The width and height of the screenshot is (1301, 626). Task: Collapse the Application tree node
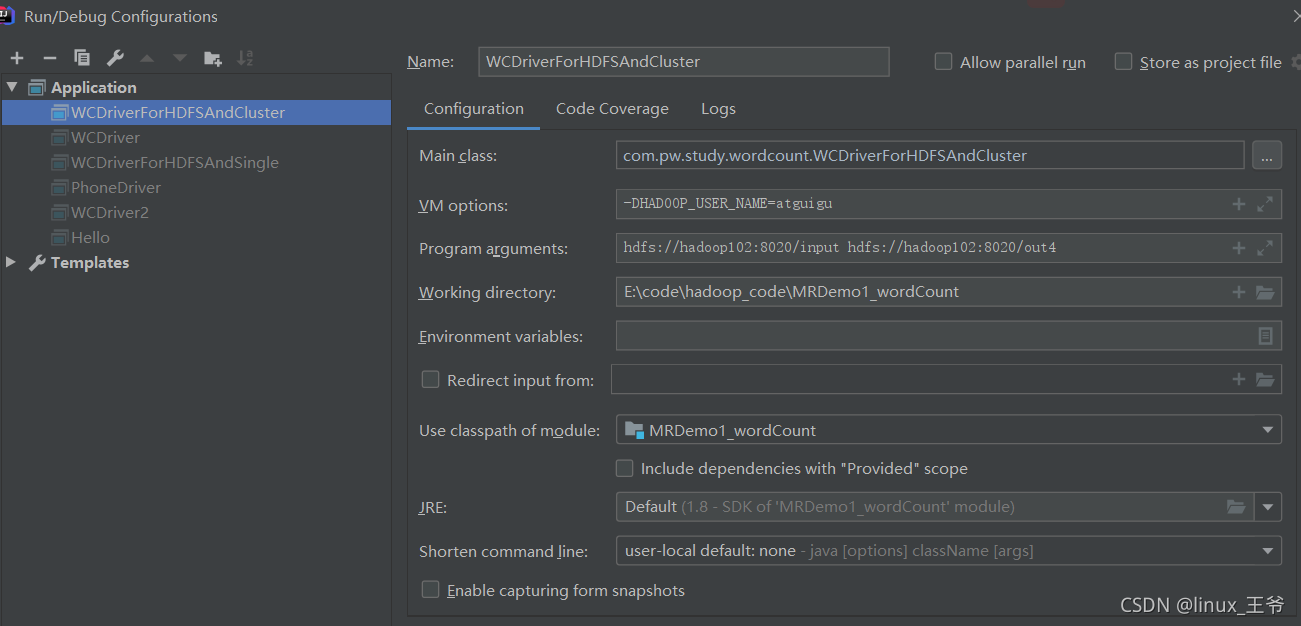pos(12,87)
